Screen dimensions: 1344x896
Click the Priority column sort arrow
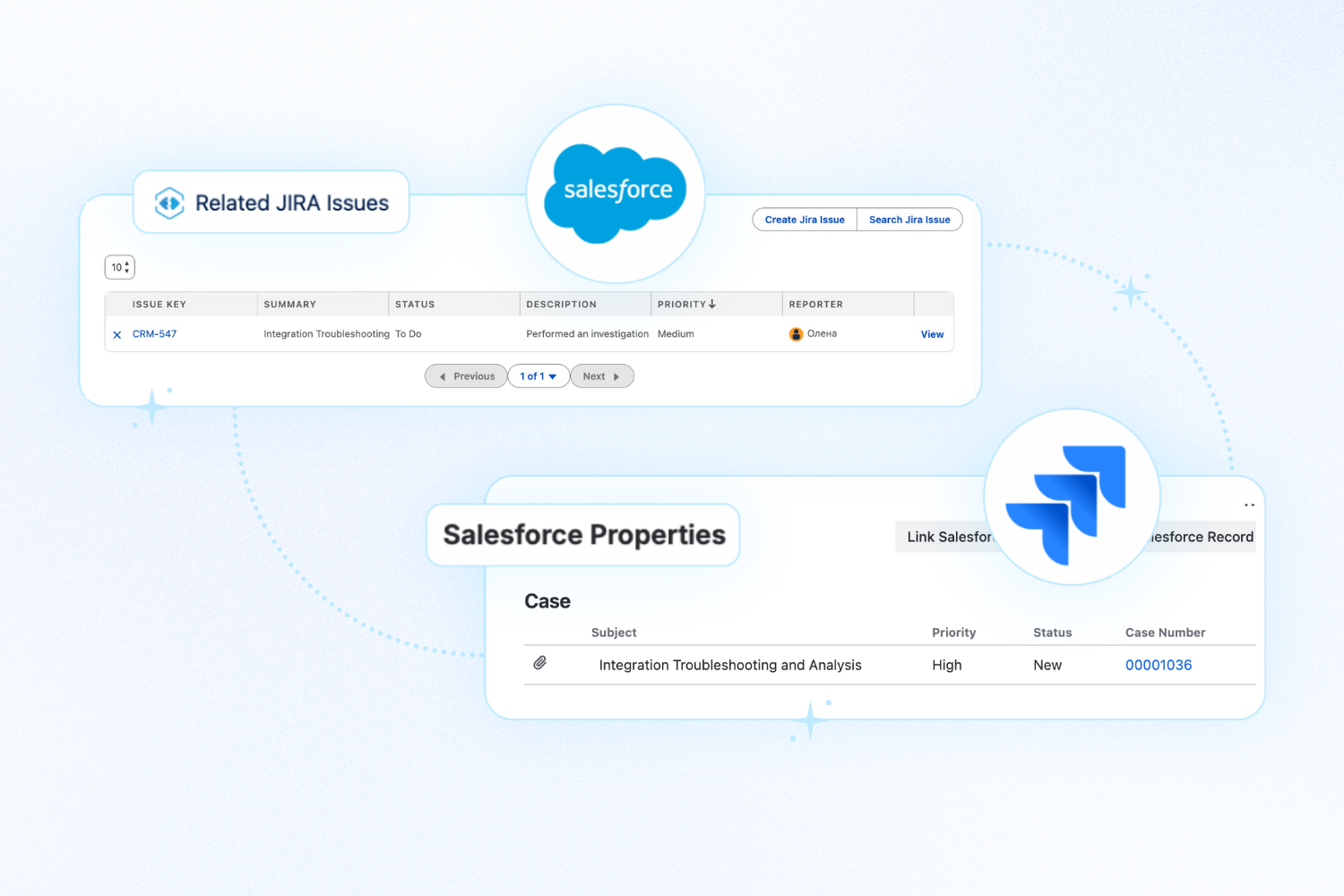coord(712,304)
